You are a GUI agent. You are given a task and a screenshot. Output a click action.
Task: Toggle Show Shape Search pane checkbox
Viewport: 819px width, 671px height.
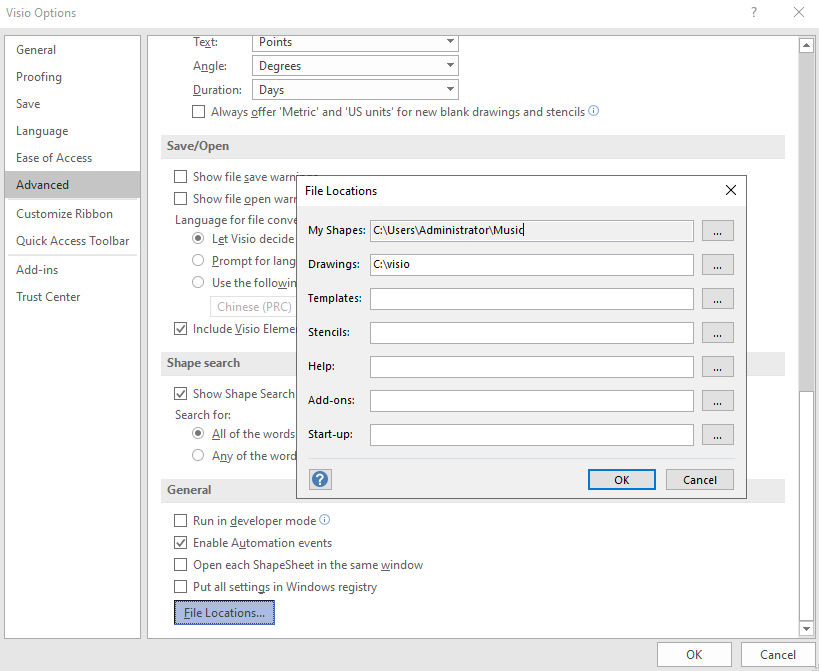[x=180, y=393]
